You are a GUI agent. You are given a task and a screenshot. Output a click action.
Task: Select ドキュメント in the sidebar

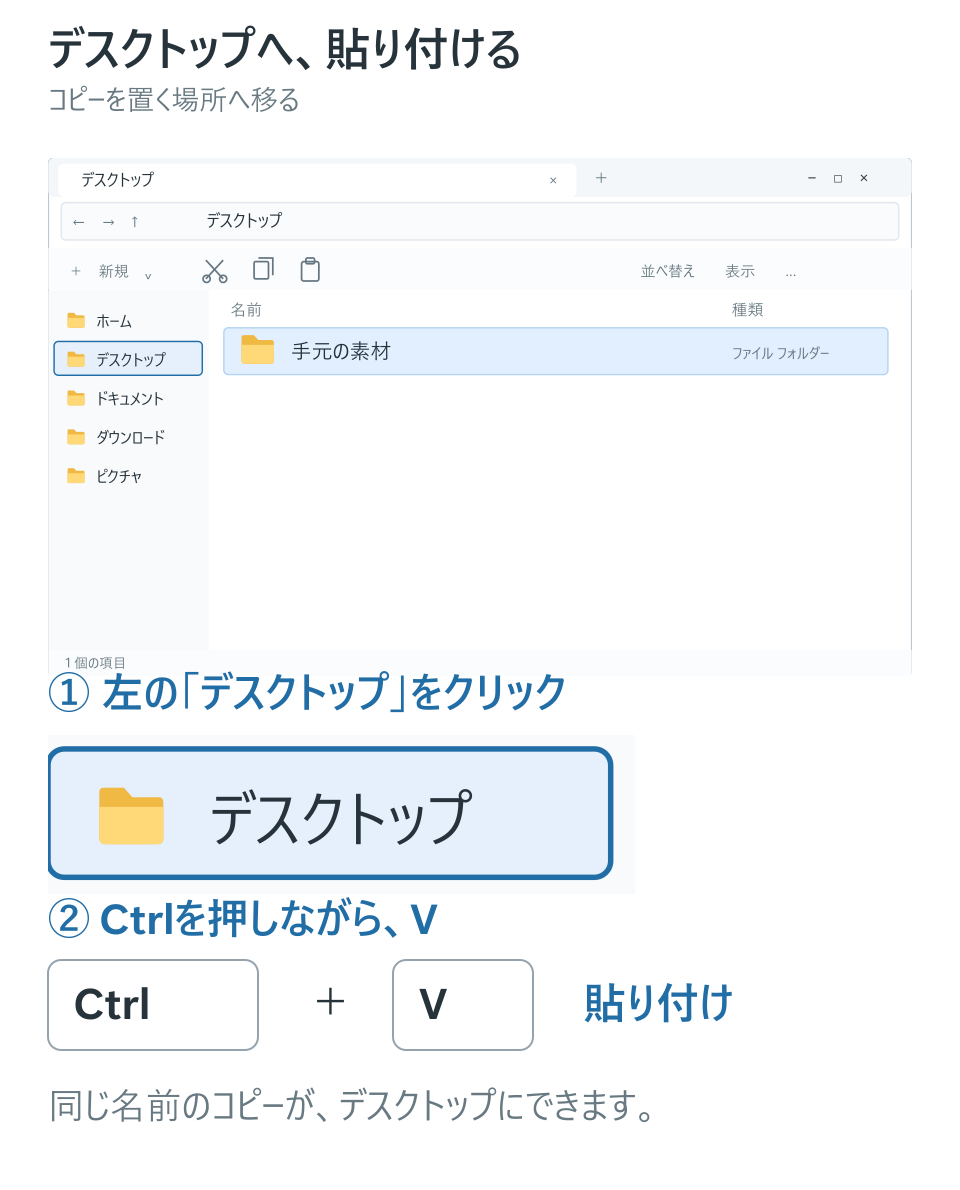tap(128, 398)
